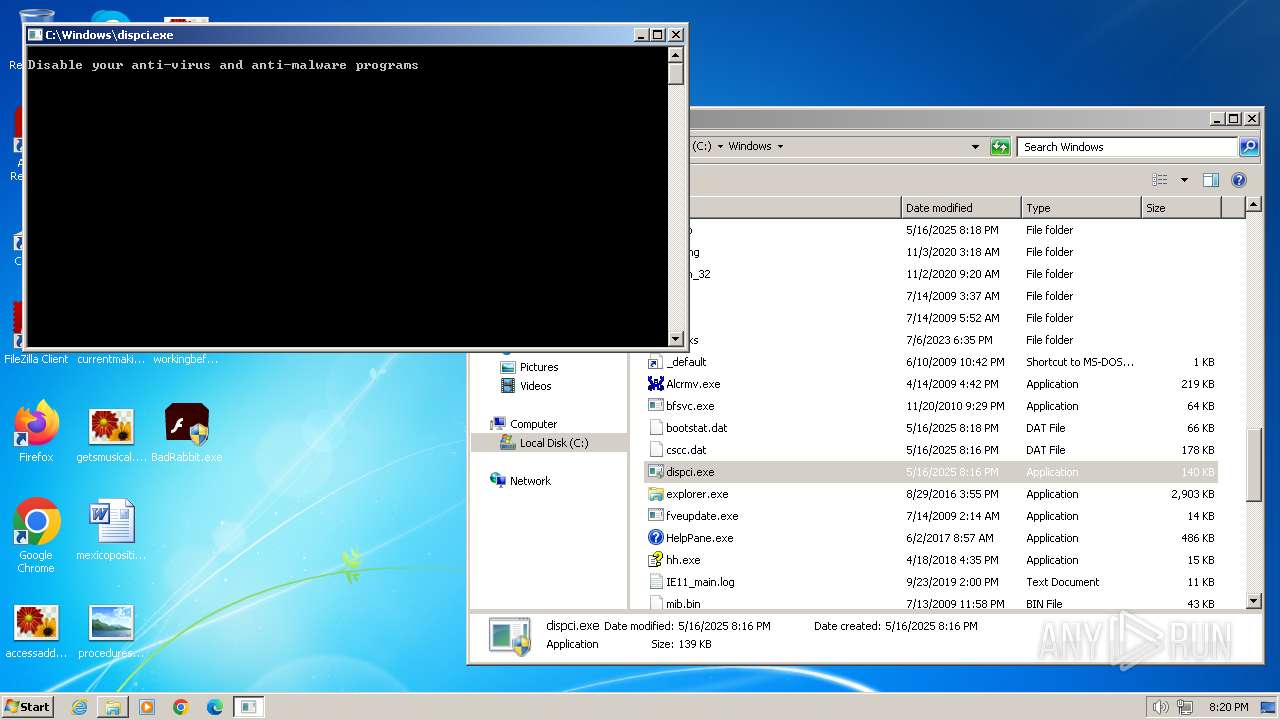Open Internet Explorer from the taskbar
The width and height of the screenshot is (1280, 720).
tap(79, 707)
